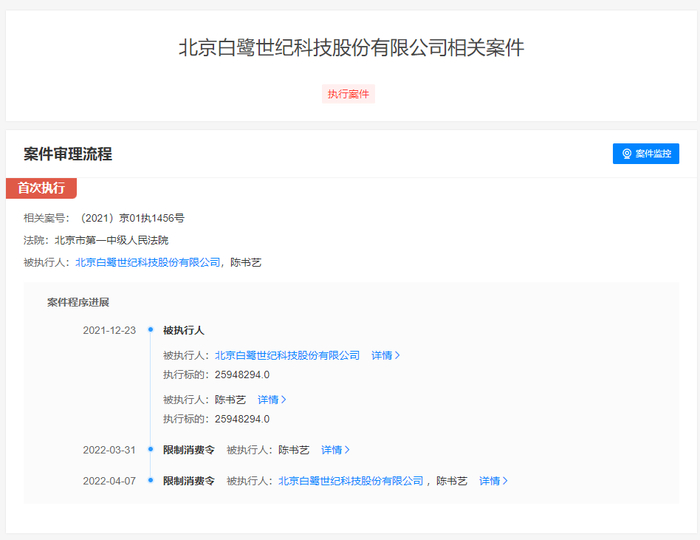700x540 pixels.
Task: Click page title 北京白鹭世纪科技股份有限公司相关案件
Action: tap(351, 47)
